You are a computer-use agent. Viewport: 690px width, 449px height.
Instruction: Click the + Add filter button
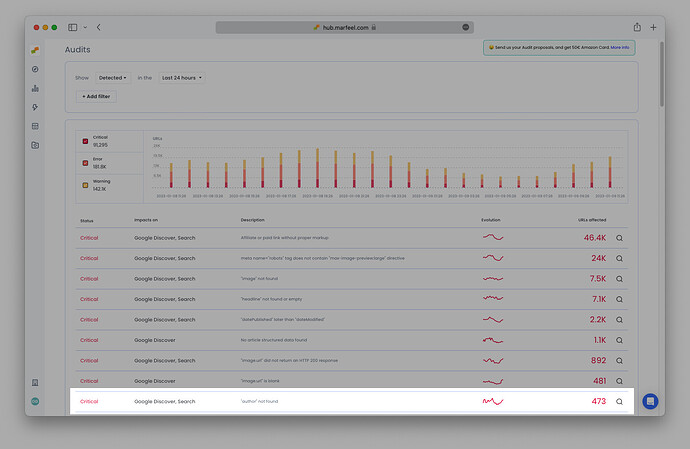click(x=97, y=96)
